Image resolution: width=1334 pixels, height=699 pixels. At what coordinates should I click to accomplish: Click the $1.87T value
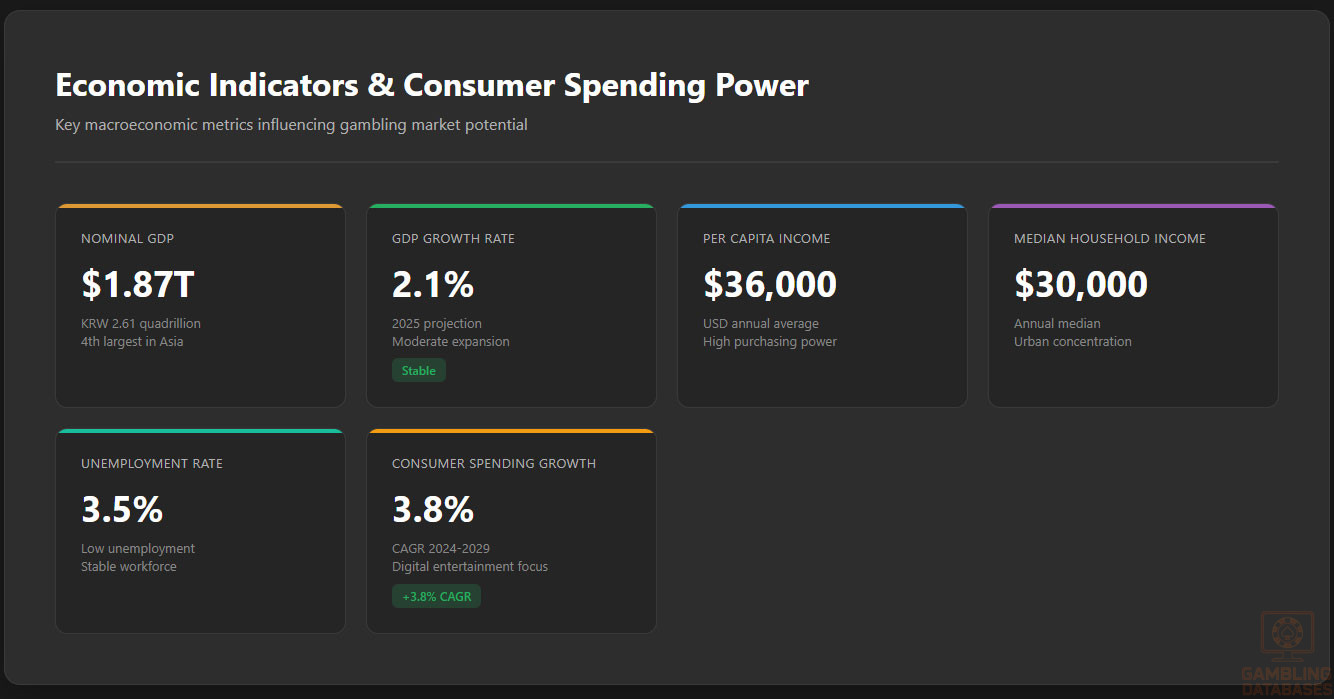(x=137, y=284)
